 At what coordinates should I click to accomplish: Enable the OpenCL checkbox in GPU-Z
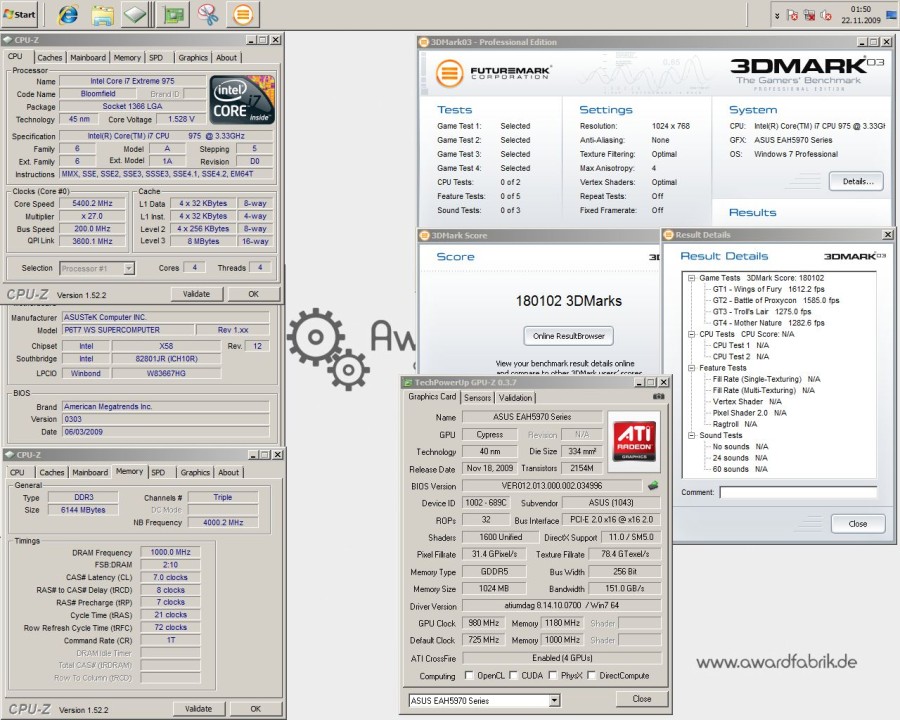point(469,675)
